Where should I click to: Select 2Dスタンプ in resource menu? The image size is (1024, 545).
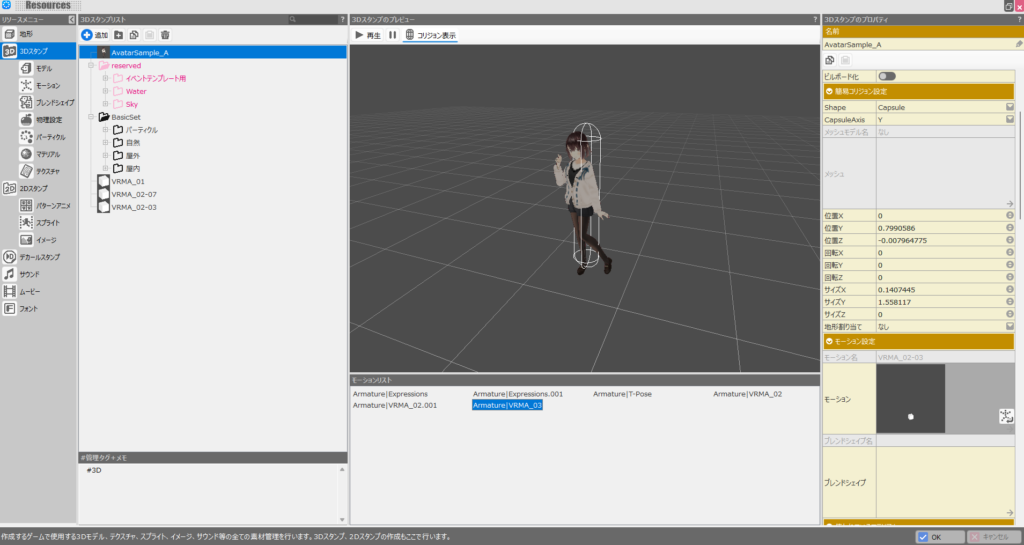click(33, 188)
